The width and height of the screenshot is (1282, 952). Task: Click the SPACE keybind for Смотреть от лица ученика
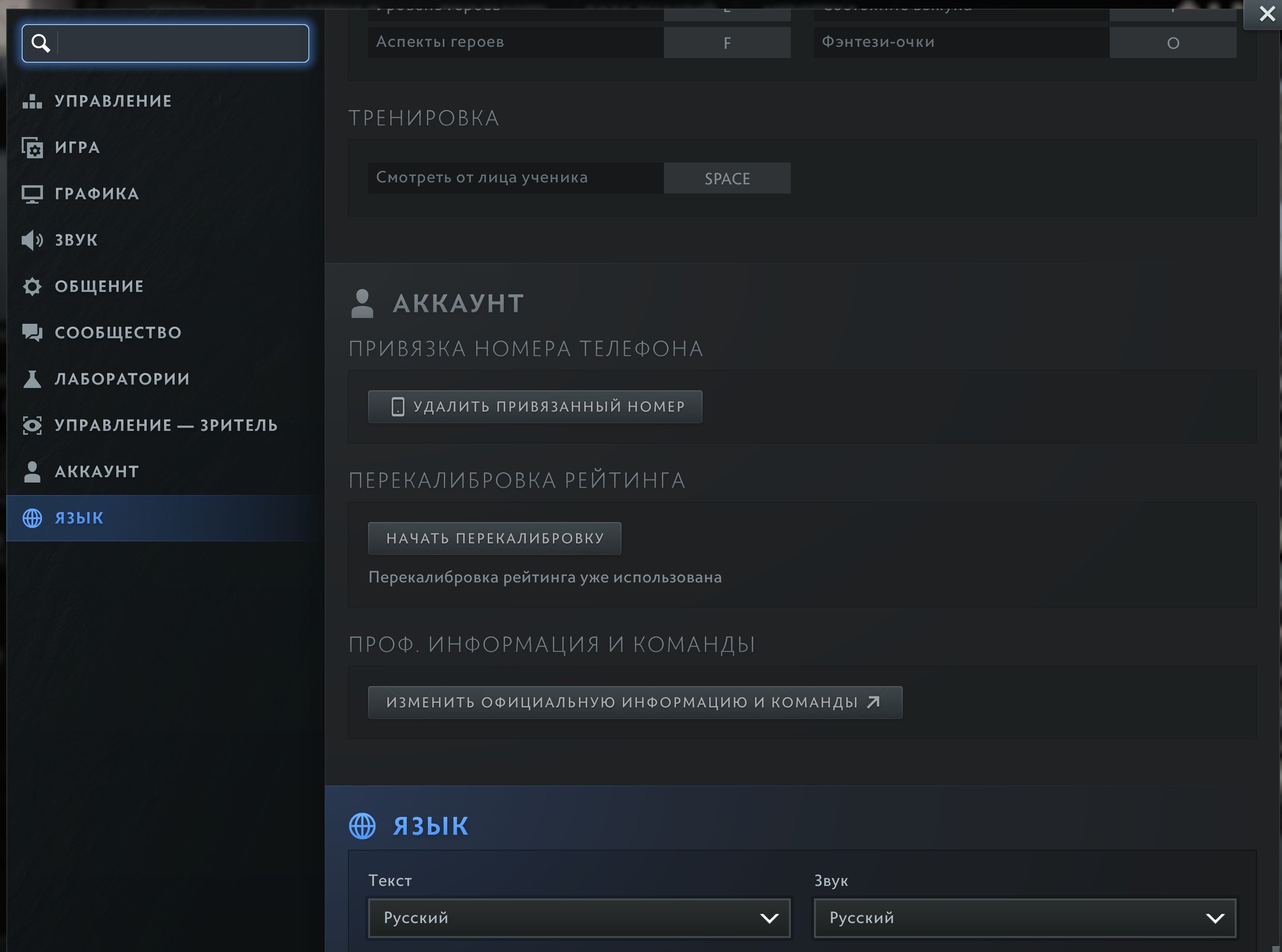(727, 178)
